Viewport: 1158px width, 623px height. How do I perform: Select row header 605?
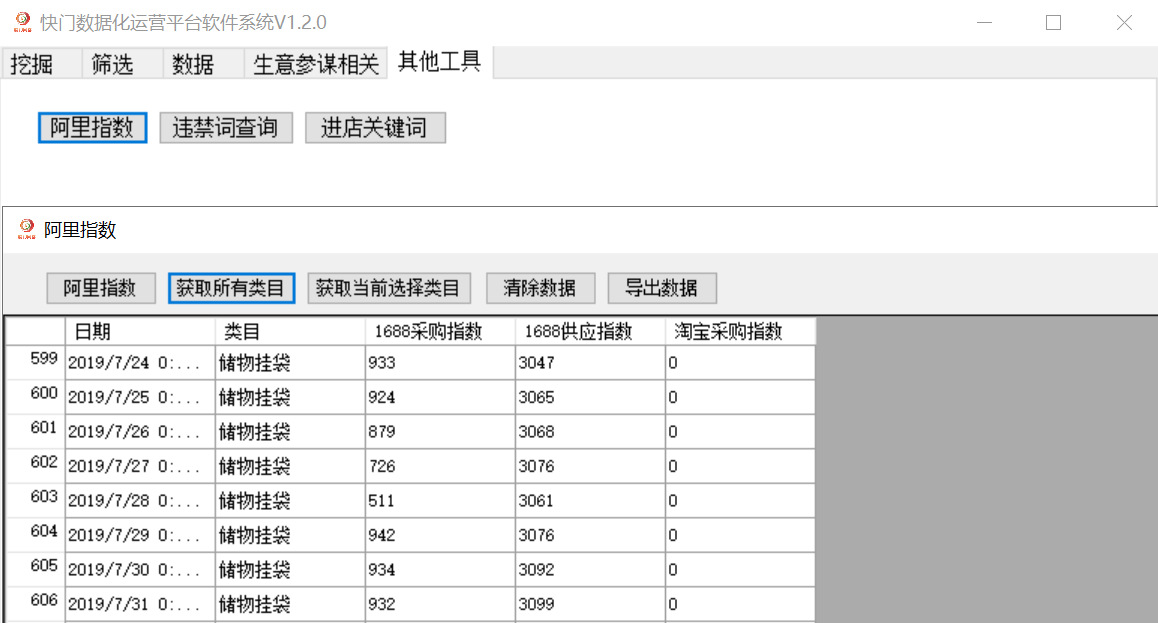point(35,570)
